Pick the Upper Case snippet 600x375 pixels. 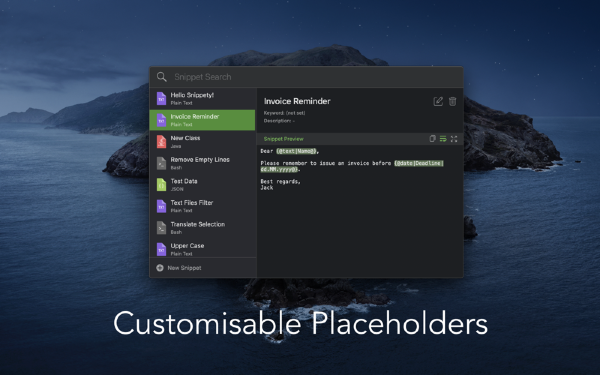point(202,249)
